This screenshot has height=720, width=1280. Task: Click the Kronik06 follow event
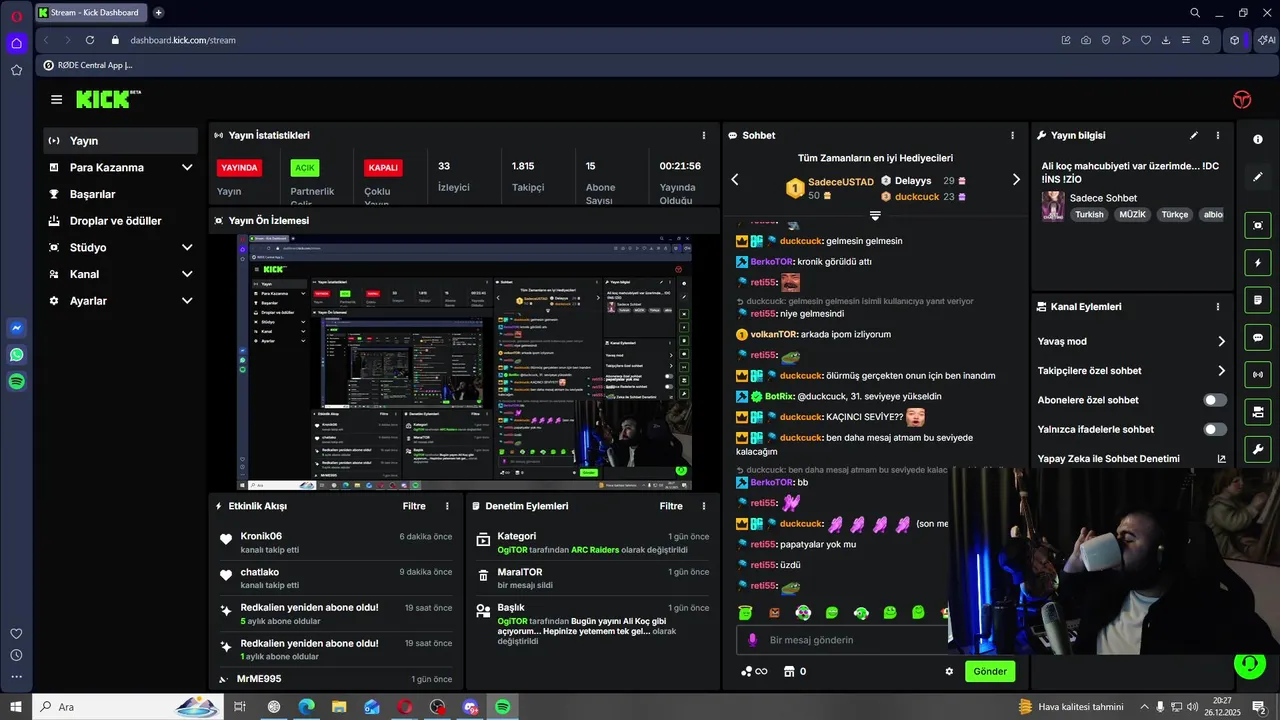pyautogui.click(x=335, y=543)
